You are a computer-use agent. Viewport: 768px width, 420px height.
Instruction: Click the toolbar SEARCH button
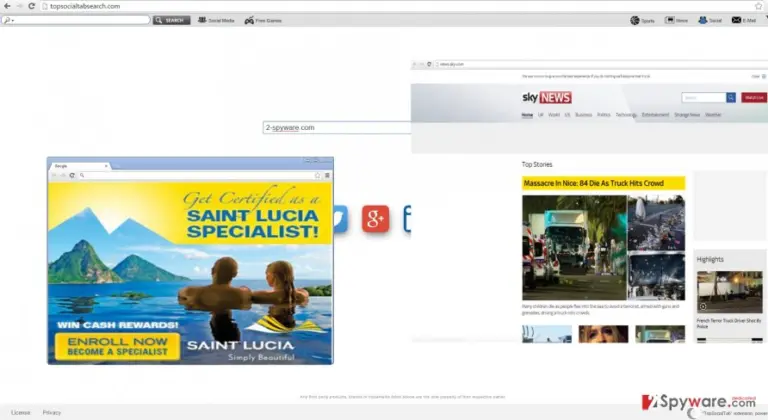click(171, 20)
